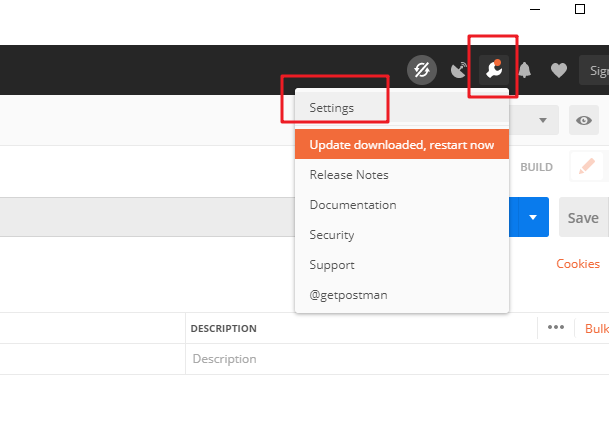
Task: Expand the environment selector dropdown
Action: coord(543,121)
